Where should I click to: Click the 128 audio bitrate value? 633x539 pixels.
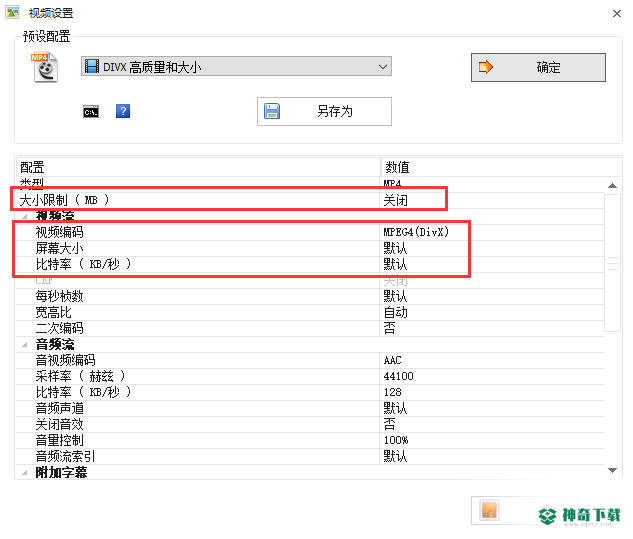(392, 392)
